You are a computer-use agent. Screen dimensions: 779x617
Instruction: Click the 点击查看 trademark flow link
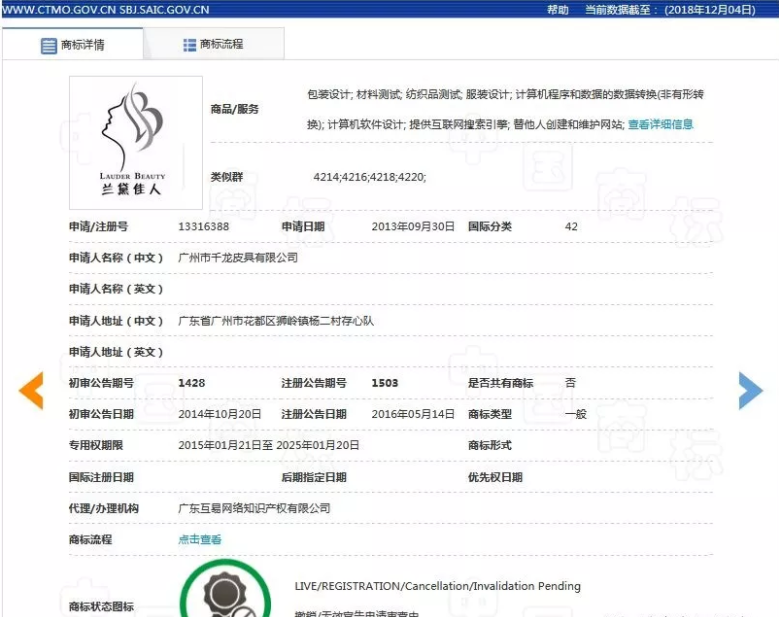tap(199, 539)
